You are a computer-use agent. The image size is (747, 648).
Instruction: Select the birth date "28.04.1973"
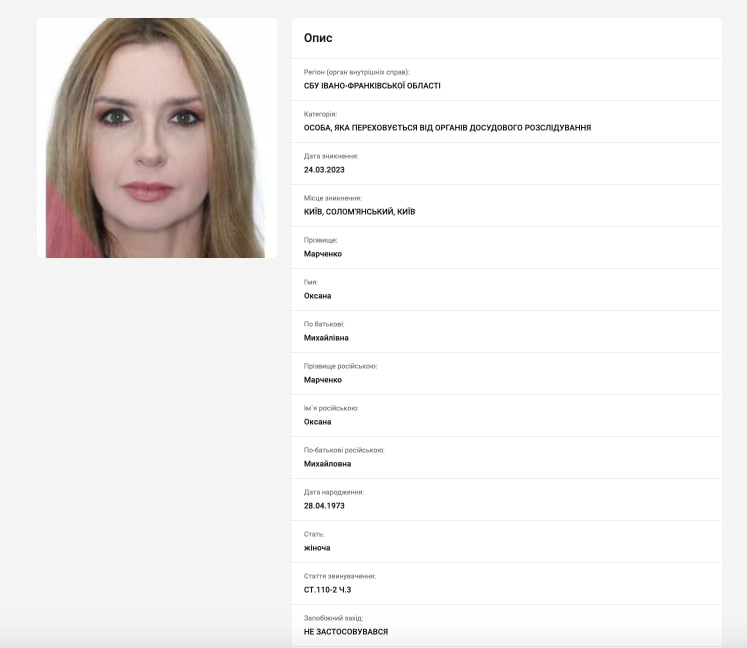tap(324, 506)
